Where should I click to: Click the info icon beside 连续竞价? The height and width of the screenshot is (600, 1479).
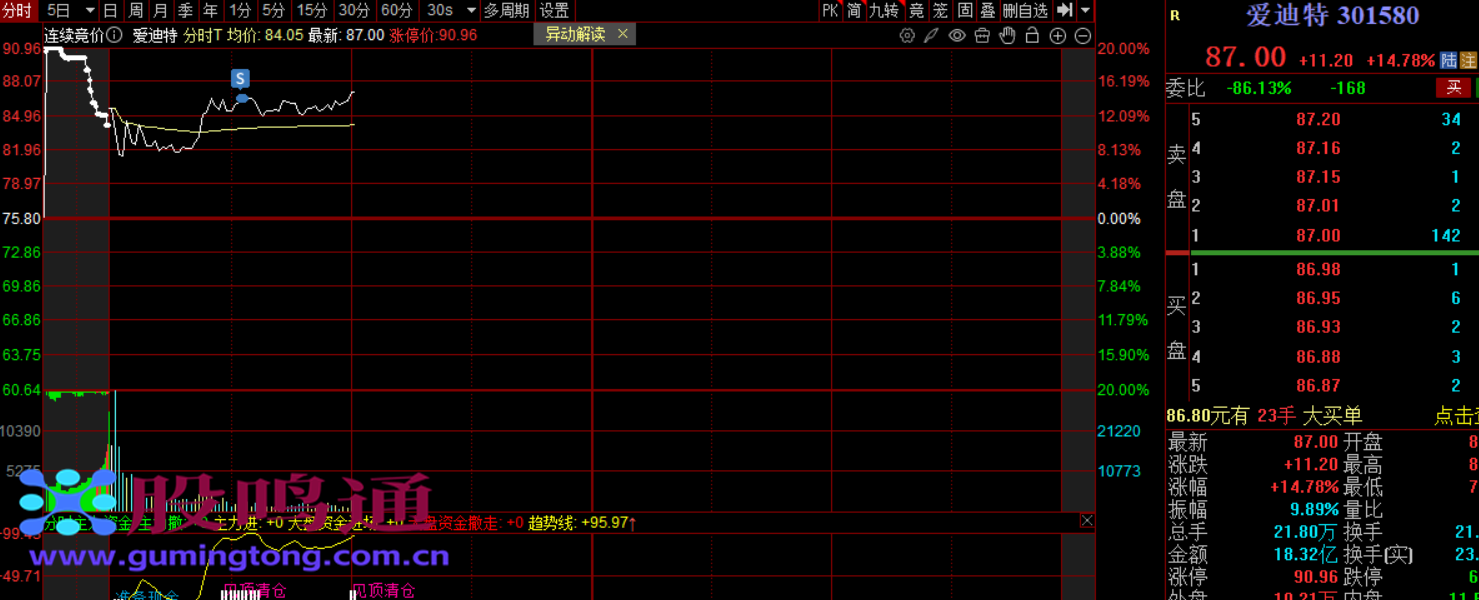[115, 35]
